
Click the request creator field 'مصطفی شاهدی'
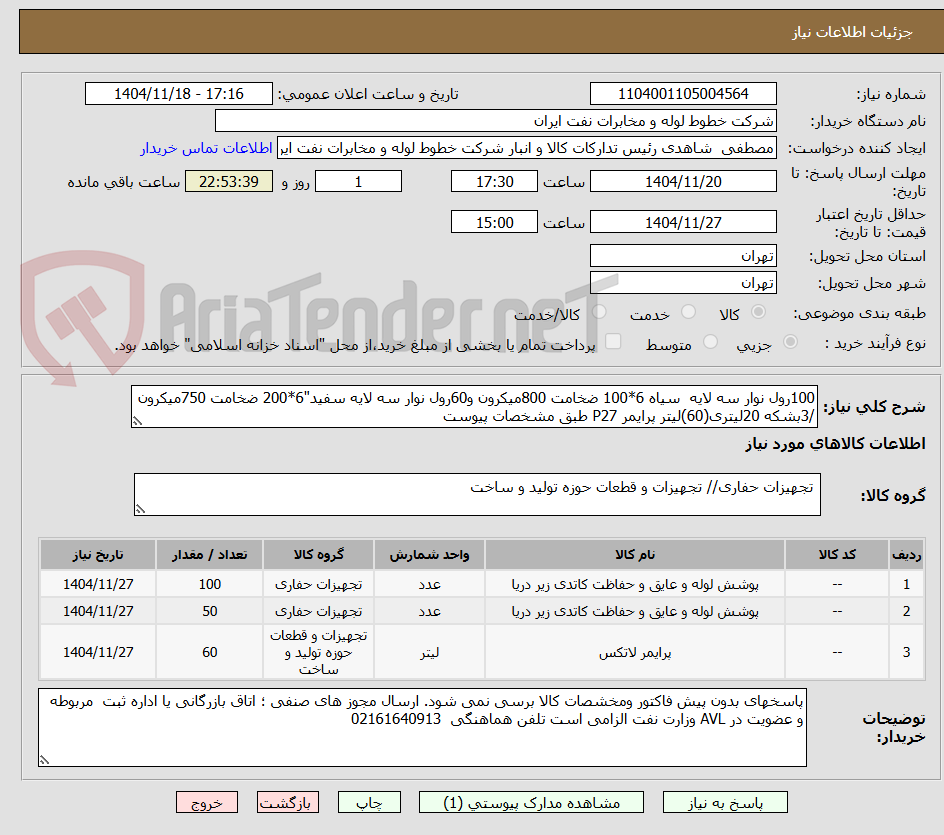527,148
